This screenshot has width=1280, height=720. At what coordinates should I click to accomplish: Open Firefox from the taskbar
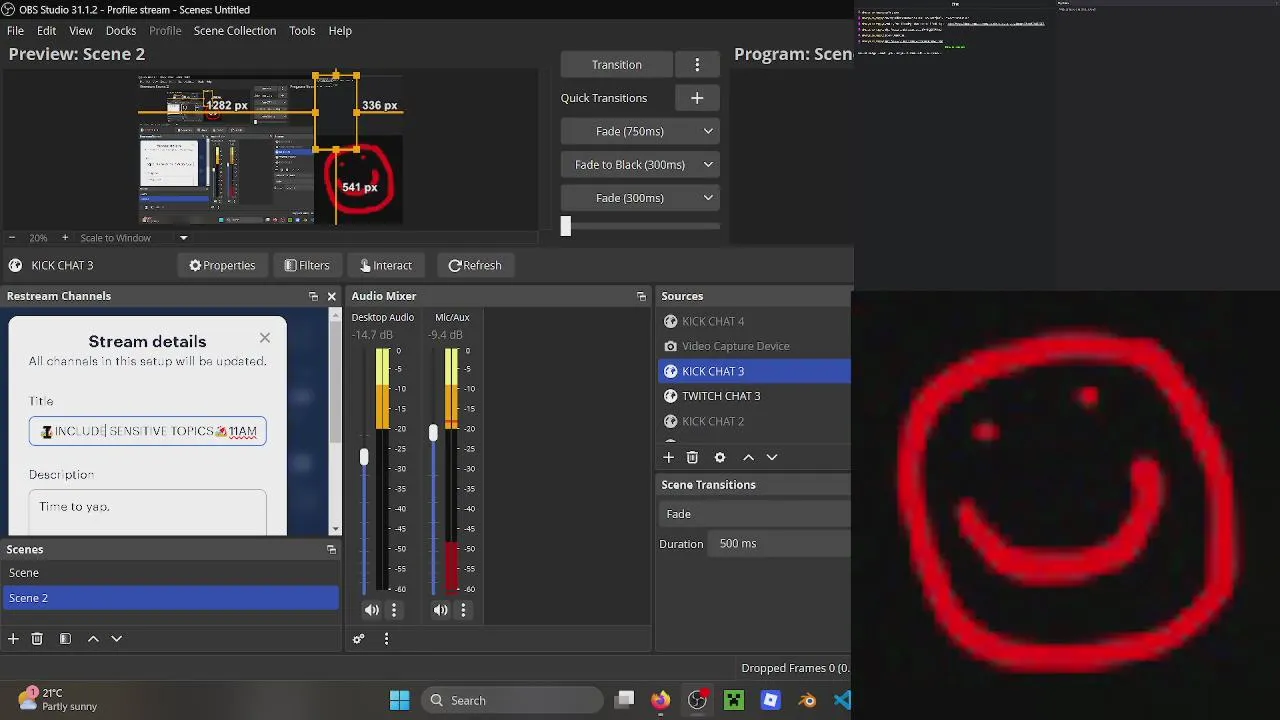click(661, 700)
